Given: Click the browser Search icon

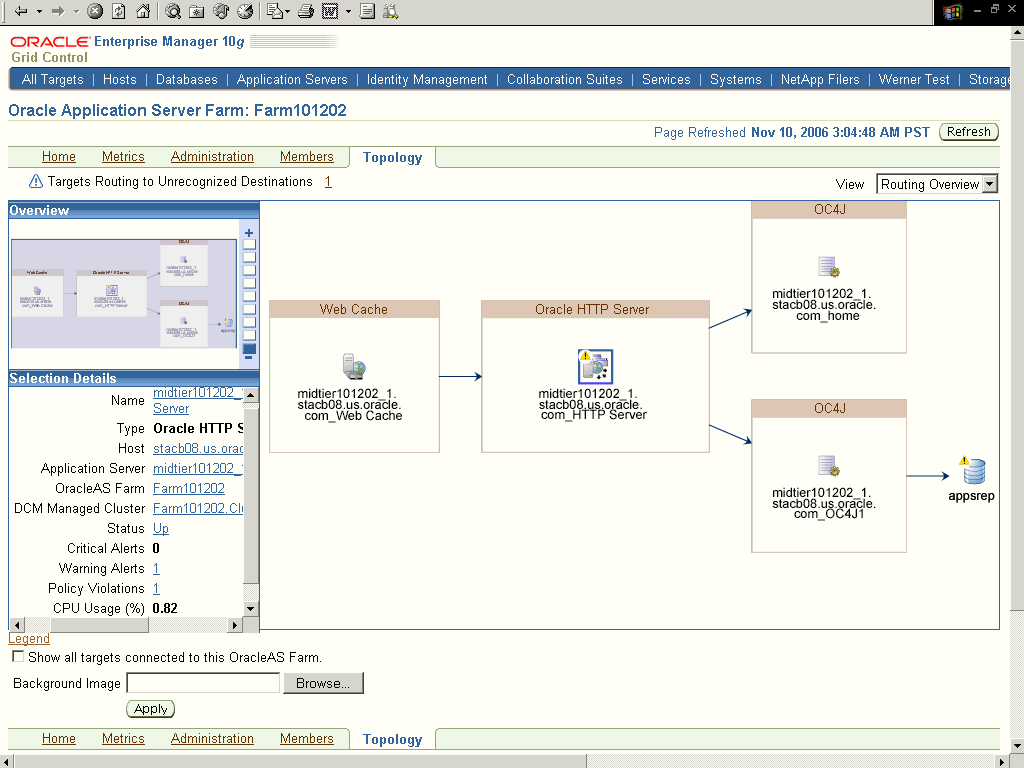Looking at the screenshot, I should tap(174, 12).
